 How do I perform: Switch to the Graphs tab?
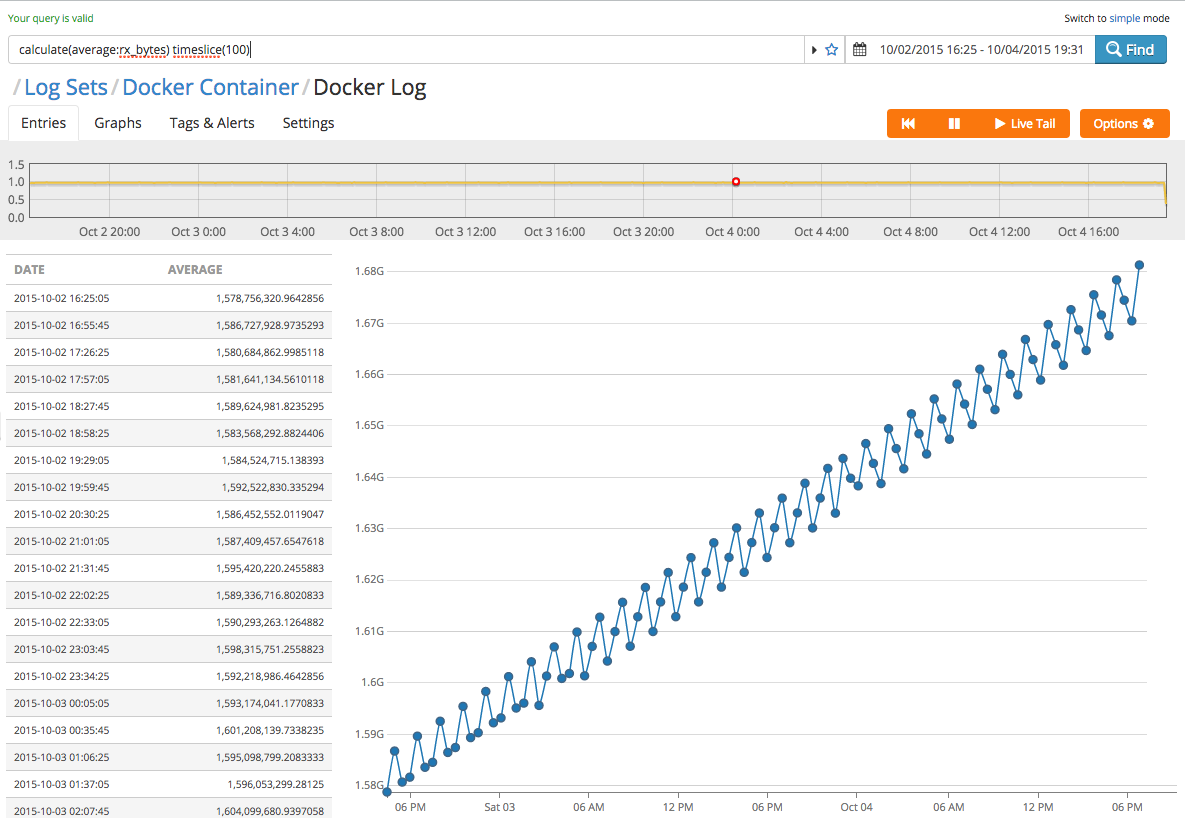[x=118, y=123]
